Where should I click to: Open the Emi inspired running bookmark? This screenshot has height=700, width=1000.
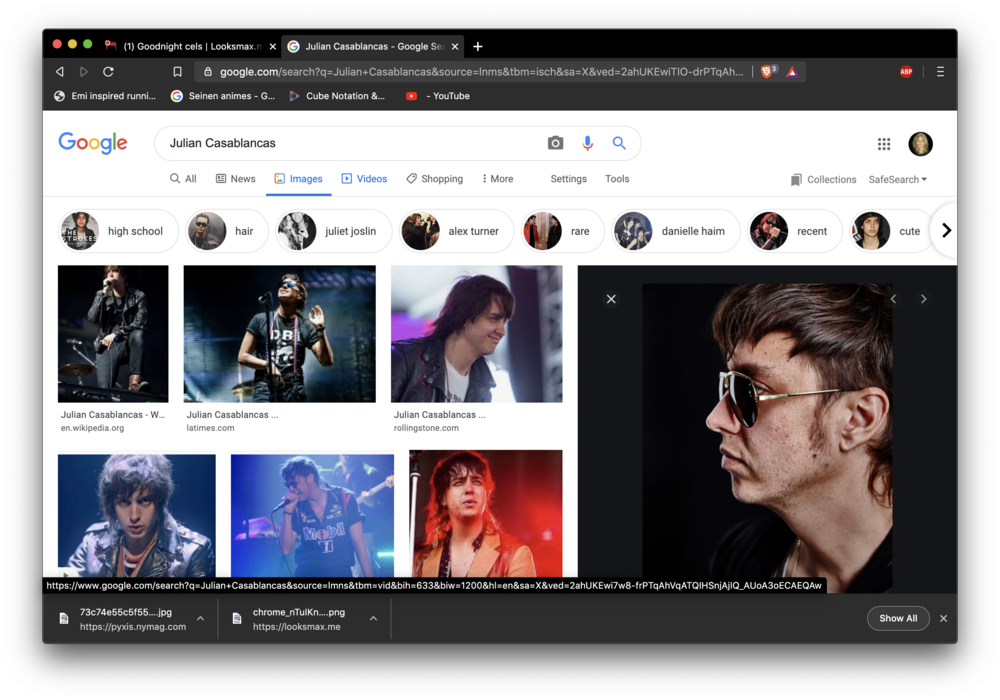click(x=105, y=96)
